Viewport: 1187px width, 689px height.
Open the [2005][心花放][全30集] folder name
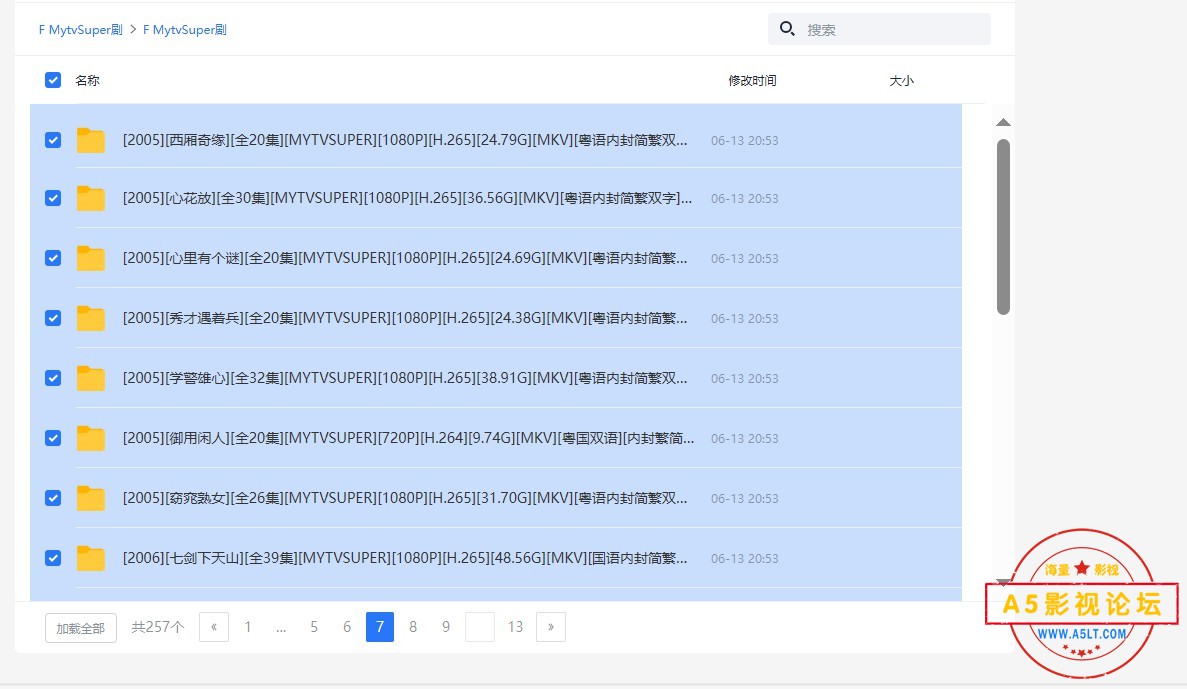click(x=407, y=198)
